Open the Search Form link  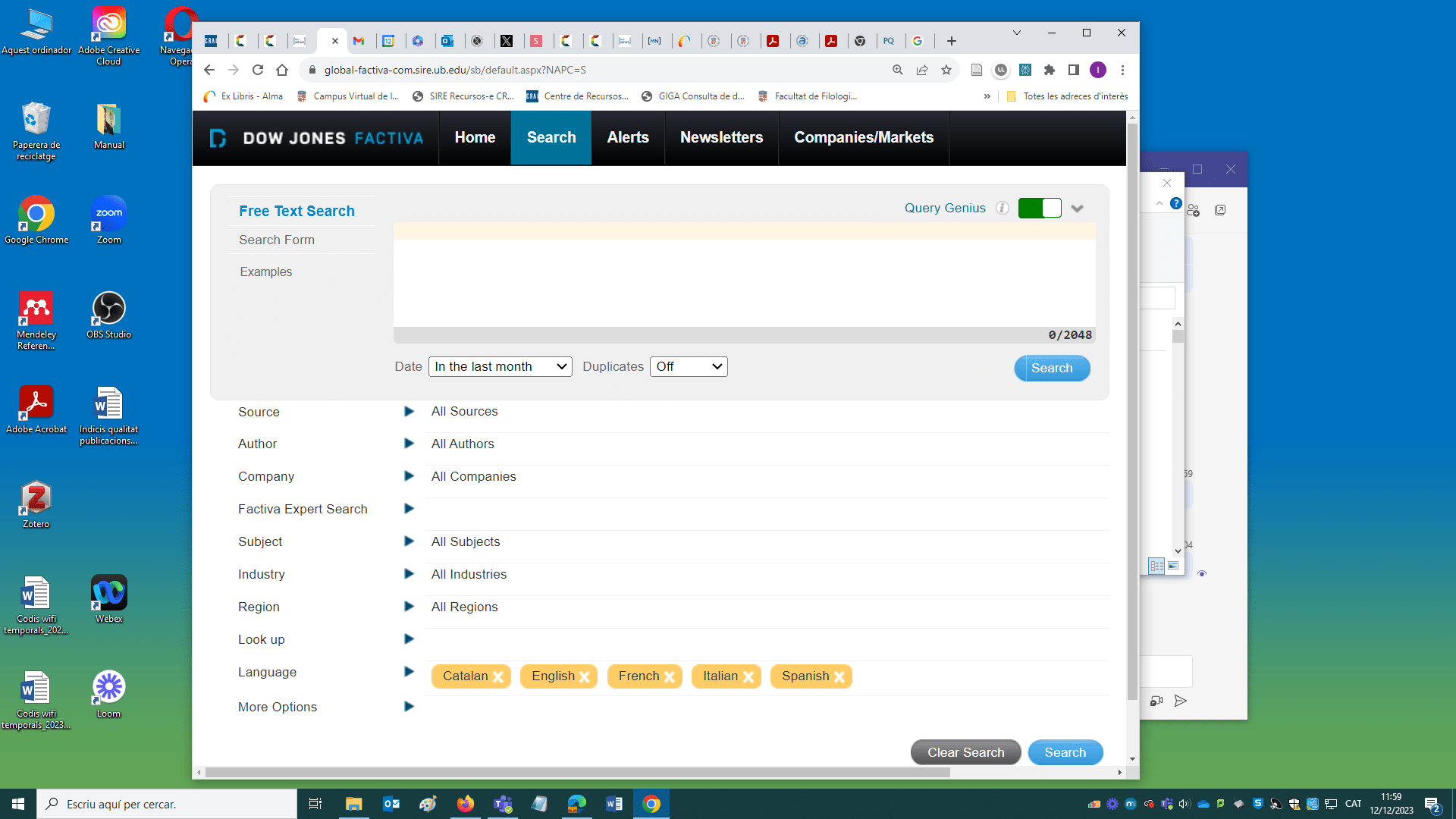[x=277, y=240]
